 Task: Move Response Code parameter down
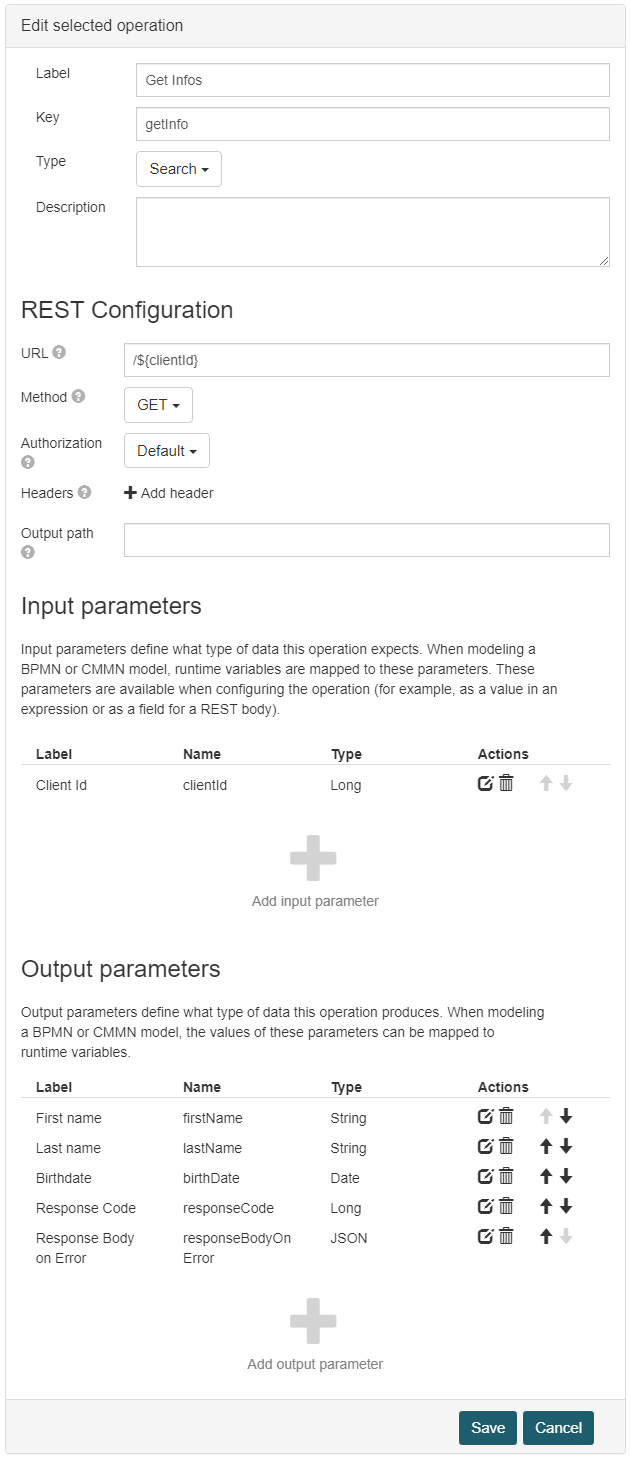(566, 1207)
